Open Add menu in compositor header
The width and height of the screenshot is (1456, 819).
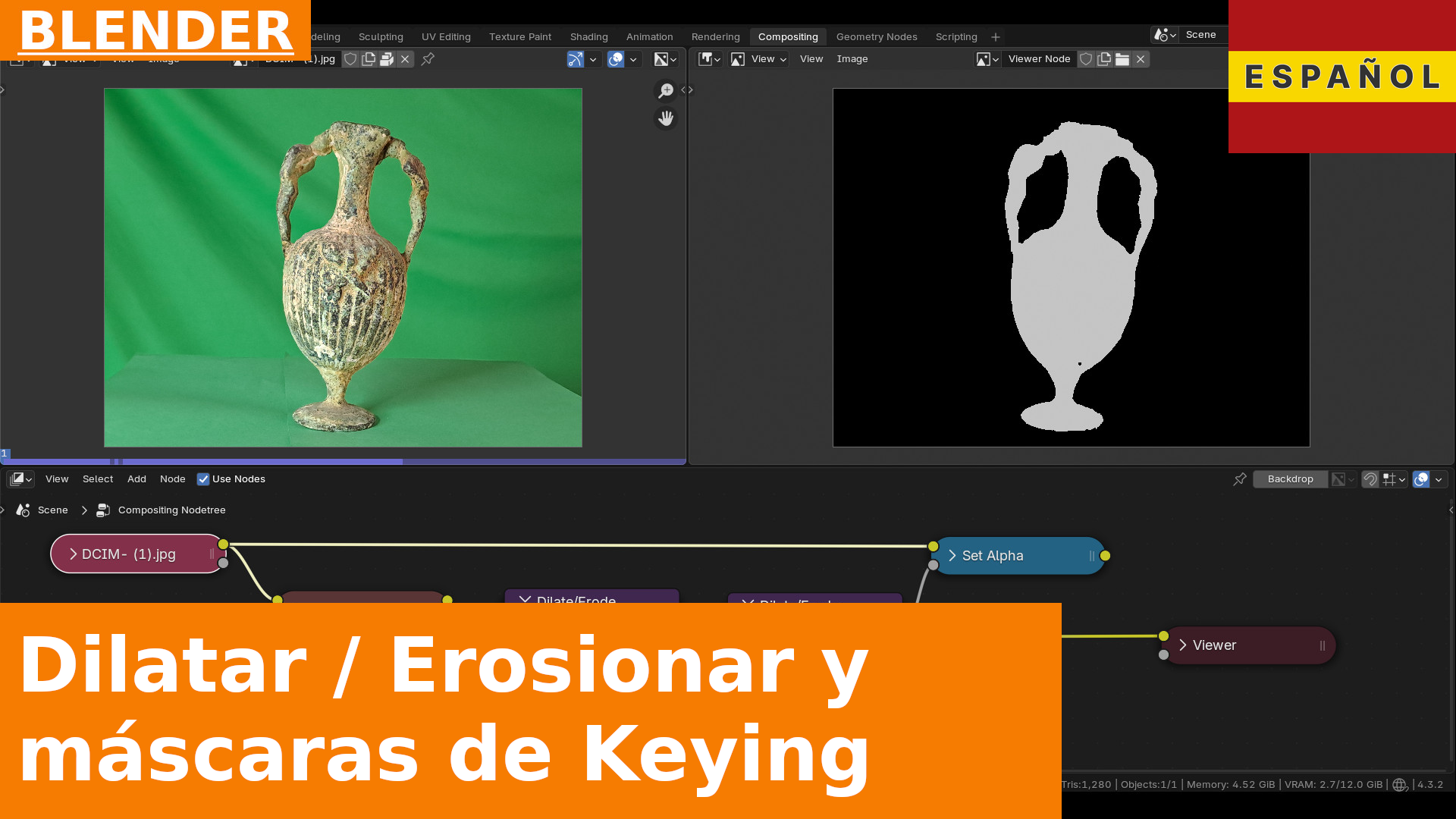click(136, 479)
